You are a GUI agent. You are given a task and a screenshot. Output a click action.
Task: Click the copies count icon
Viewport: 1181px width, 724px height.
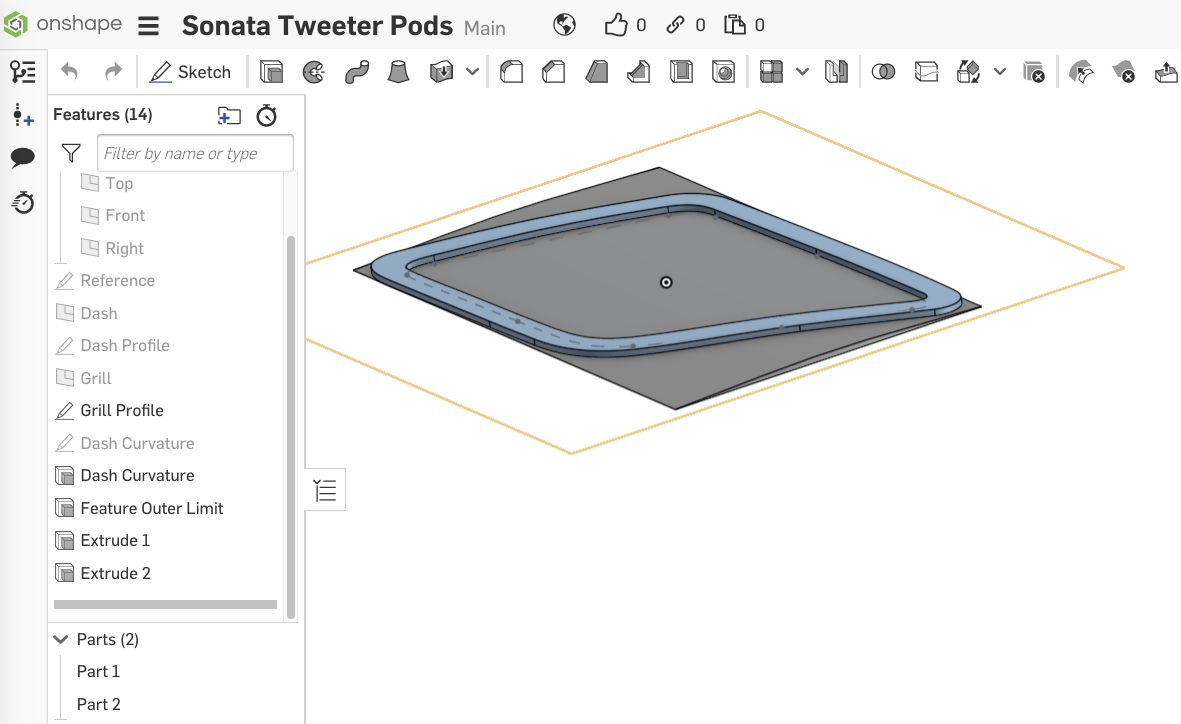click(x=734, y=25)
